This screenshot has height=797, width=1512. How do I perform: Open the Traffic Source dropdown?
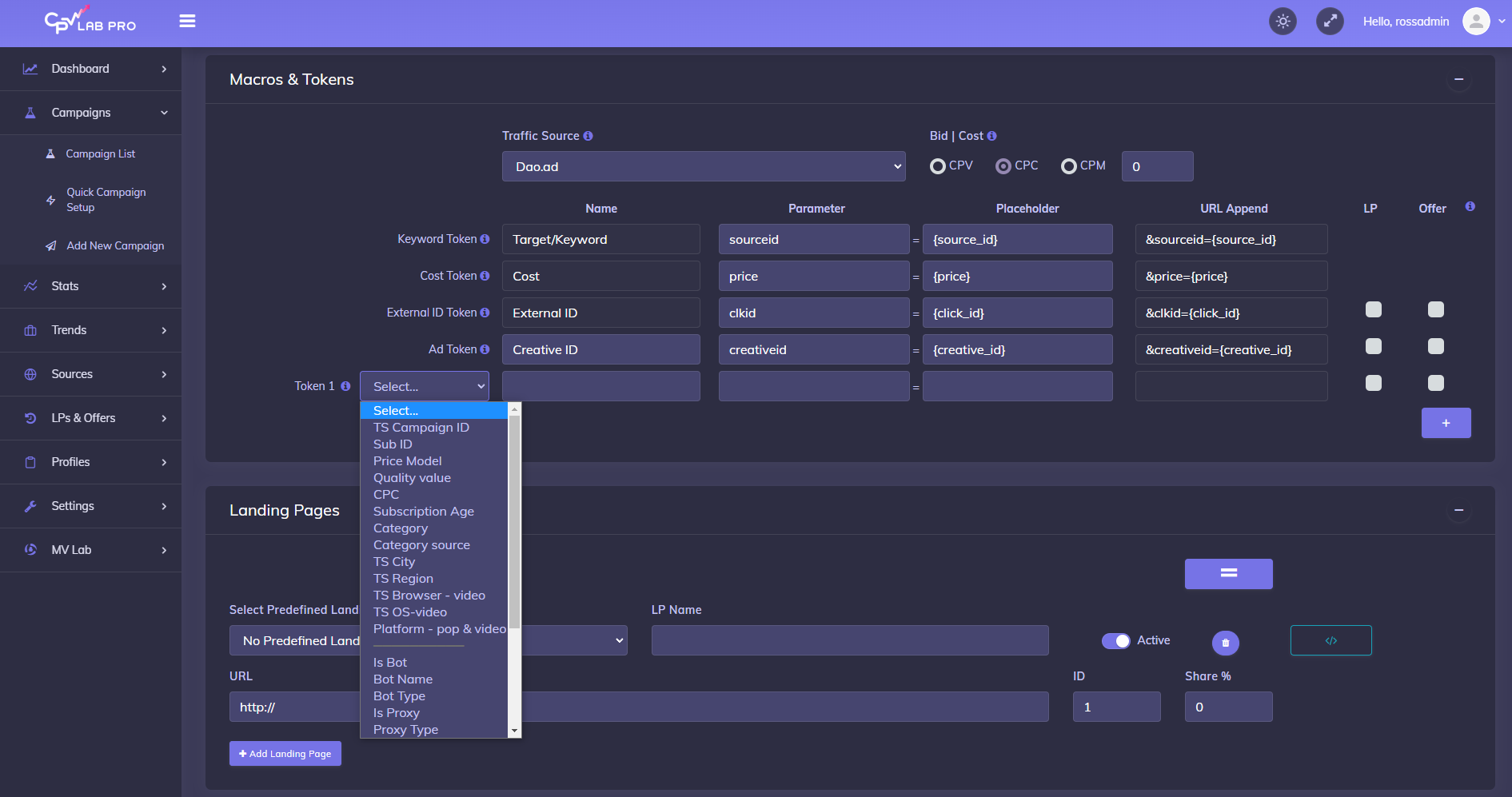pyautogui.click(x=703, y=166)
